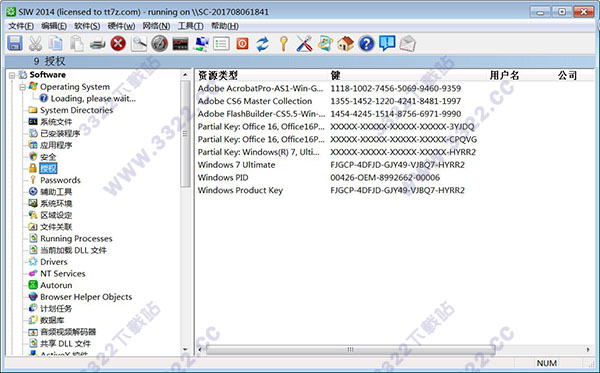The height and width of the screenshot is (373, 600).
Task: Click the 用户名 column header
Action: pos(504,75)
